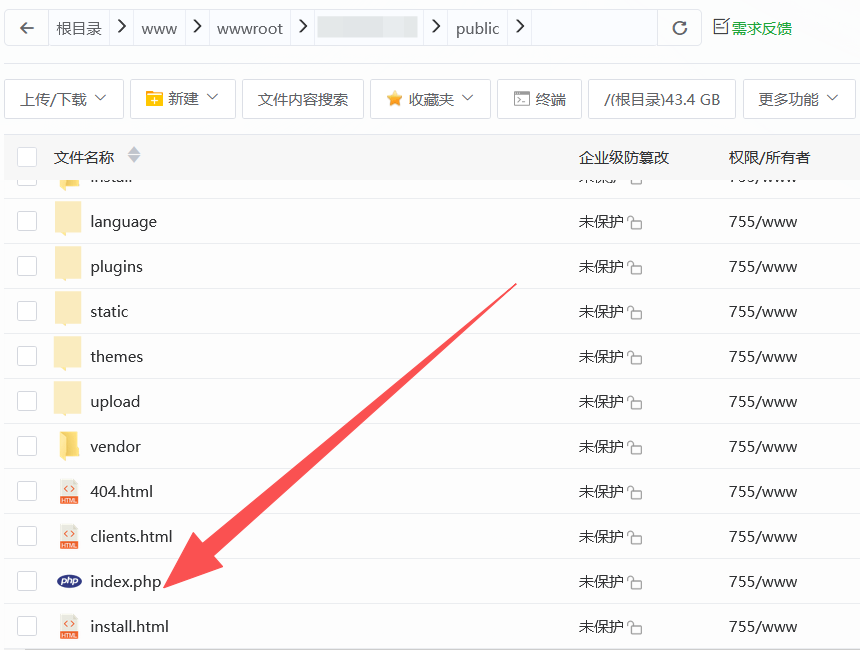
Task: Refresh the file list with reload icon
Action: point(680,28)
